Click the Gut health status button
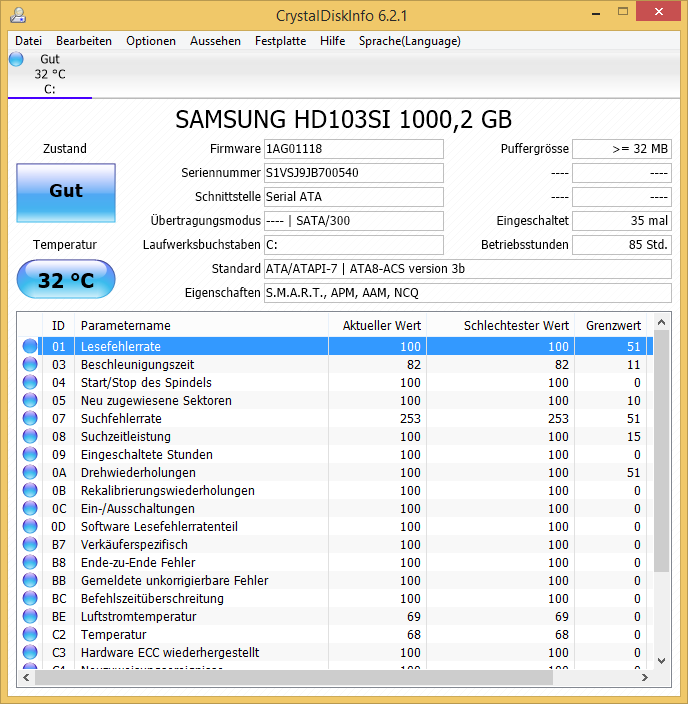Viewport: 688px width, 704px height. [66, 193]
